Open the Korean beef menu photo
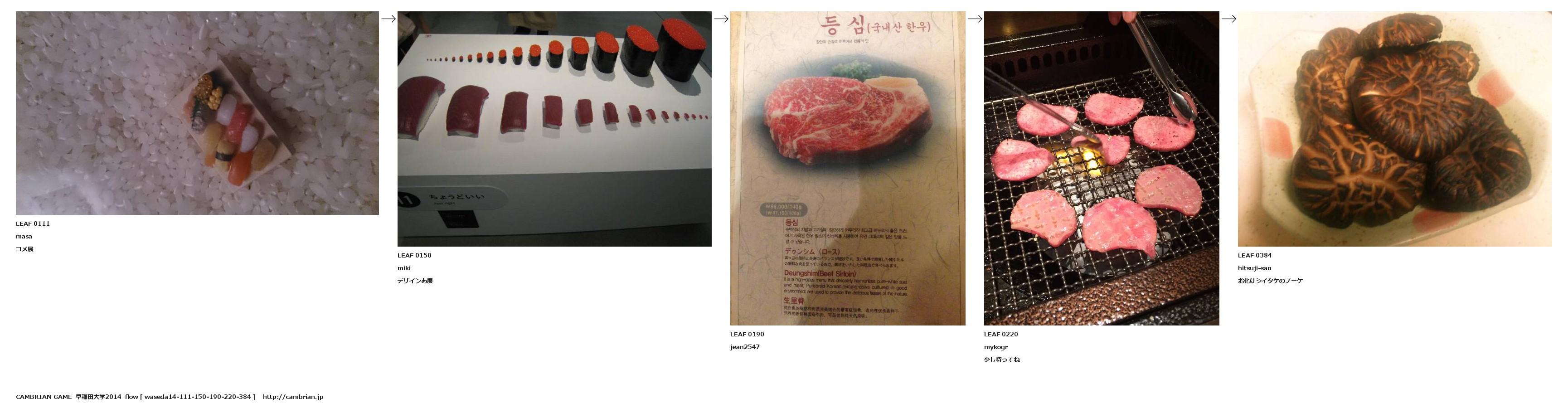 pyautogui.click(x=848, y=168)
